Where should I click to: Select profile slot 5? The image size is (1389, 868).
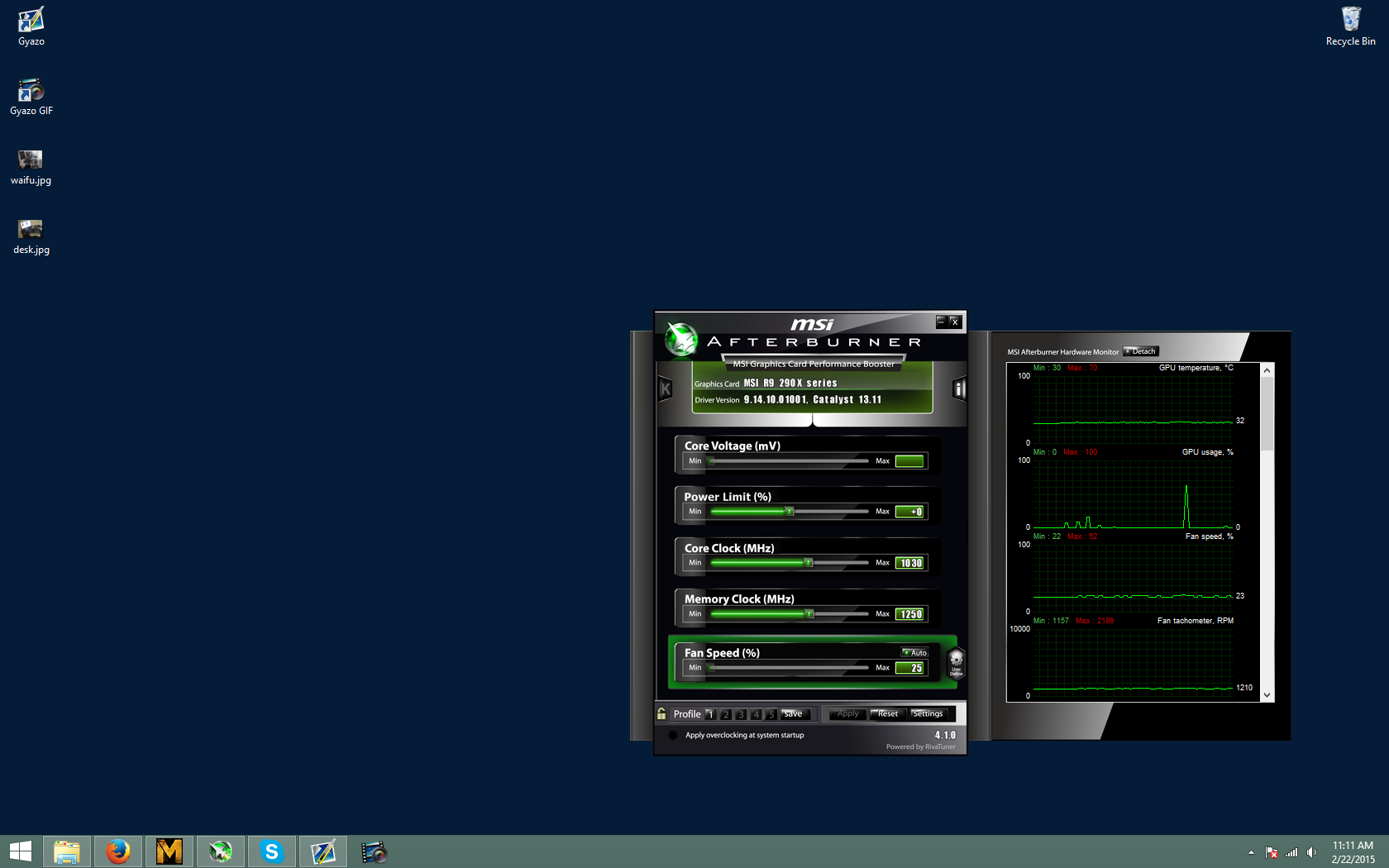pos(771,714)
